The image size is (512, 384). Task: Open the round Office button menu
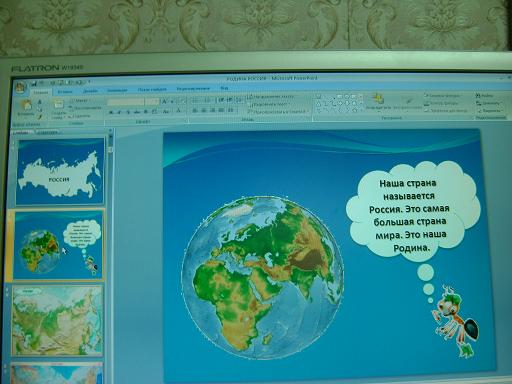pos(20,88)
